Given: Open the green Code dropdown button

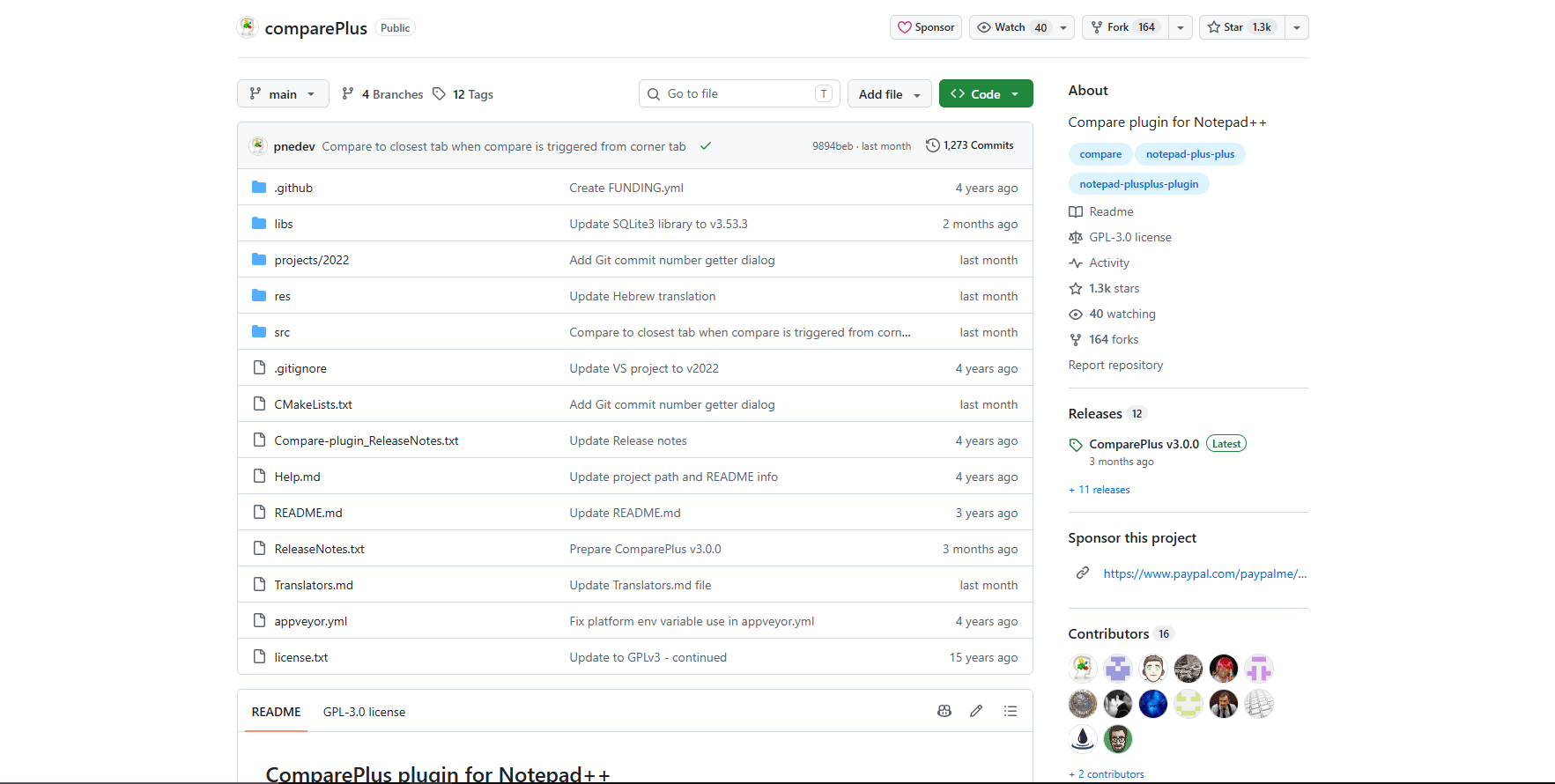Looking at the screenshot, I should tap(986, 93).
